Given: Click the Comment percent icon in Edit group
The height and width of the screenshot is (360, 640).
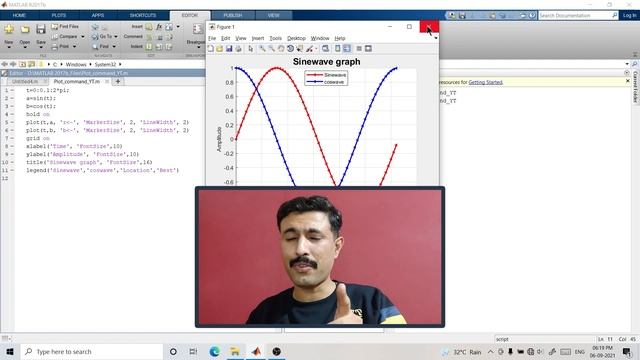Looking at the screenshot, I should pos(149,37).
